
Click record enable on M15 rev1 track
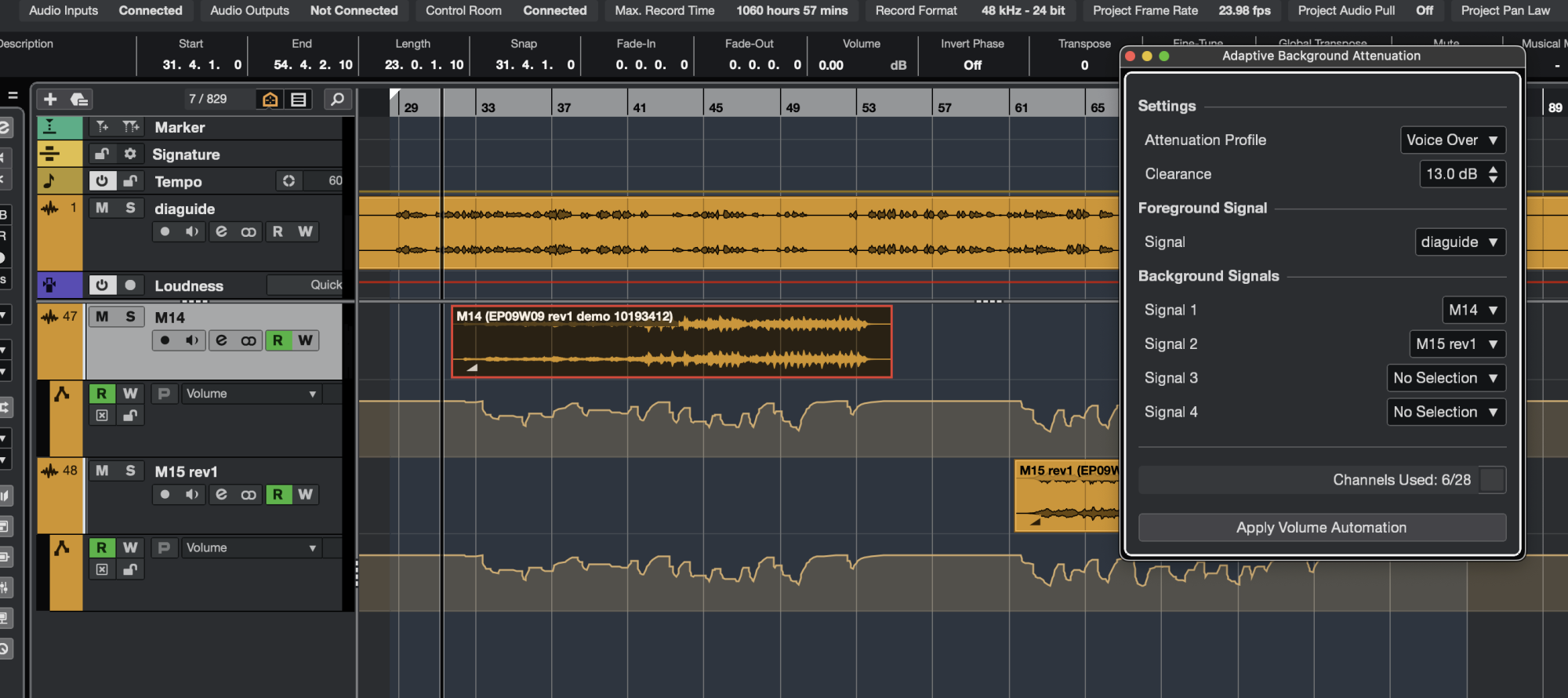pos(165,495)
